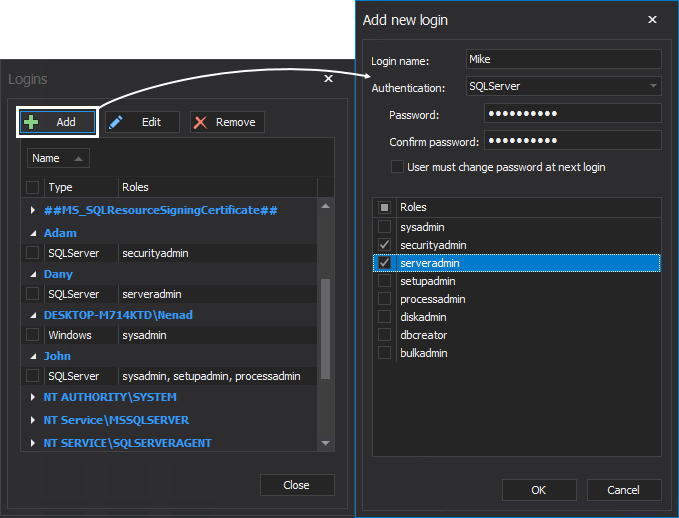Viewport: 679px width, 518px height.
Task: Click the Login name field
Action: pyautogui.click(x=563, y=59)
